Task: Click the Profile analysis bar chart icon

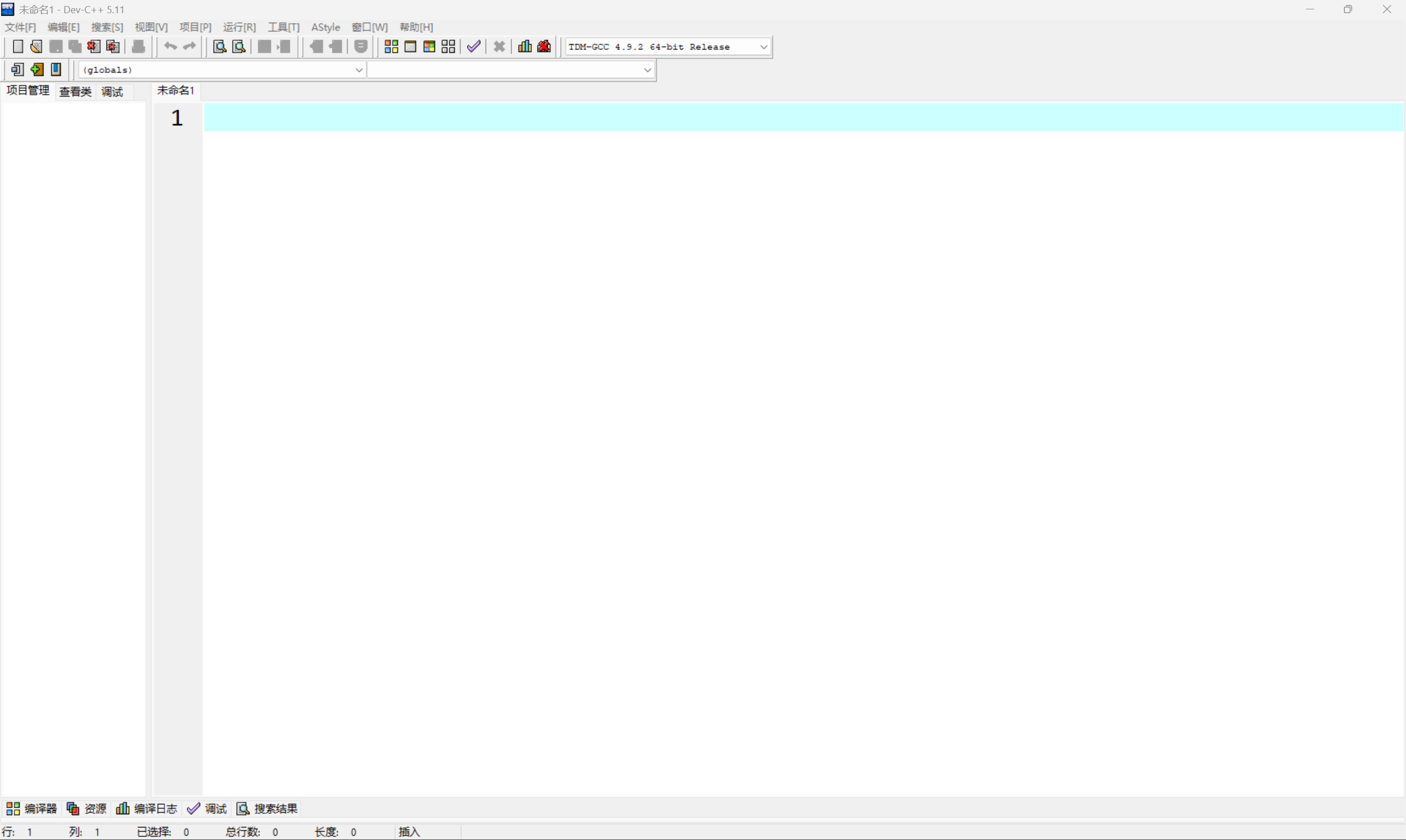Action: click(525, 46)
